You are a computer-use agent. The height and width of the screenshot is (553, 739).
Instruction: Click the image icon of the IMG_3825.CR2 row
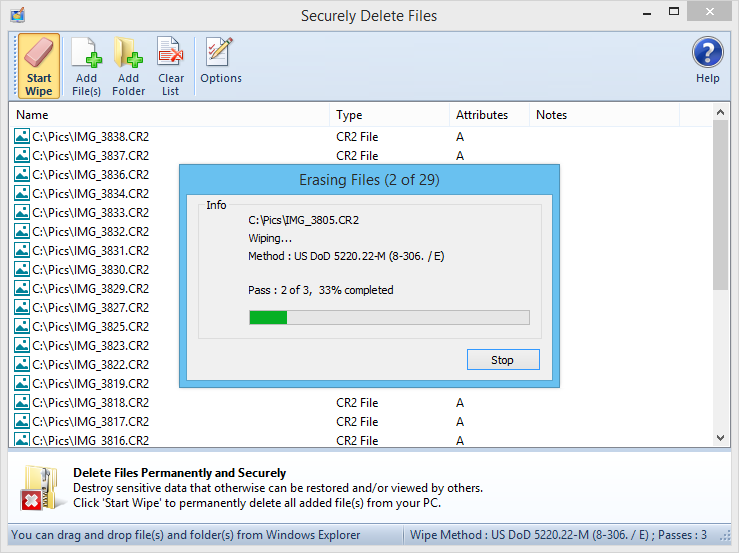click(22, 326)
